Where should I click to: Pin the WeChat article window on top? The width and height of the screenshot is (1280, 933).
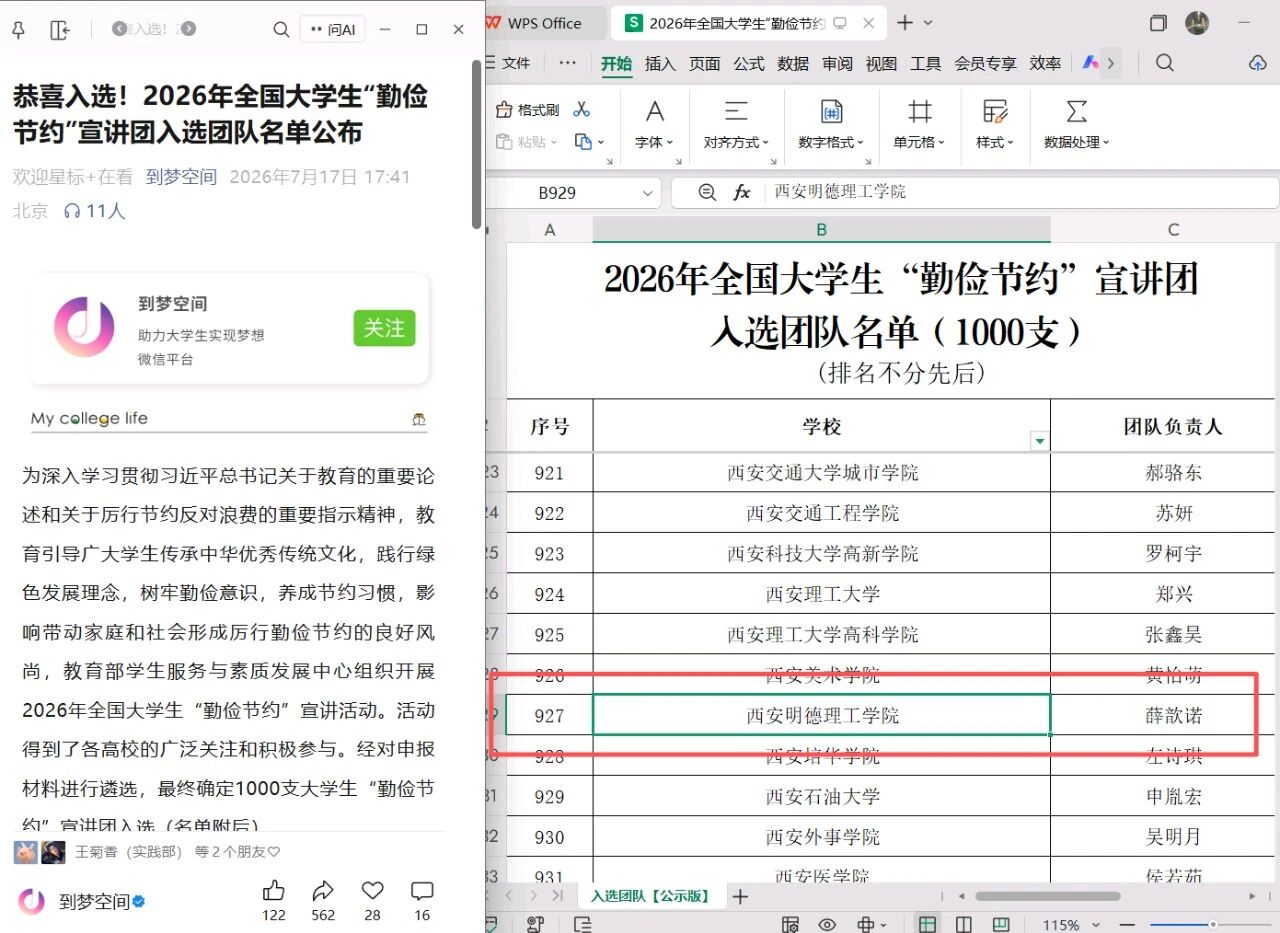(18, 30)
